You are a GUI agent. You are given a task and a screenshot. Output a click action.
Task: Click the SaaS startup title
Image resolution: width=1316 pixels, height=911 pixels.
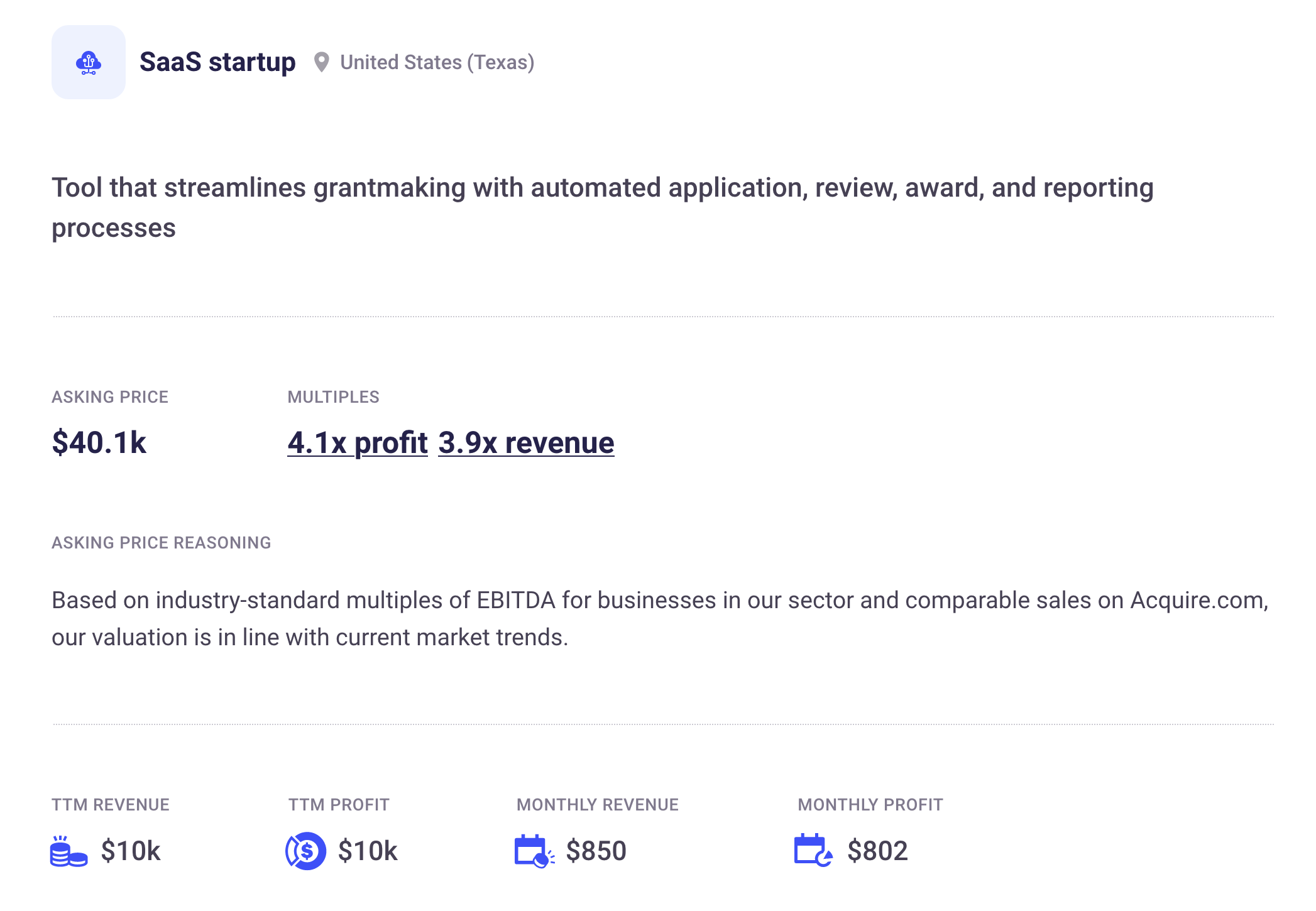click(217, 62)
